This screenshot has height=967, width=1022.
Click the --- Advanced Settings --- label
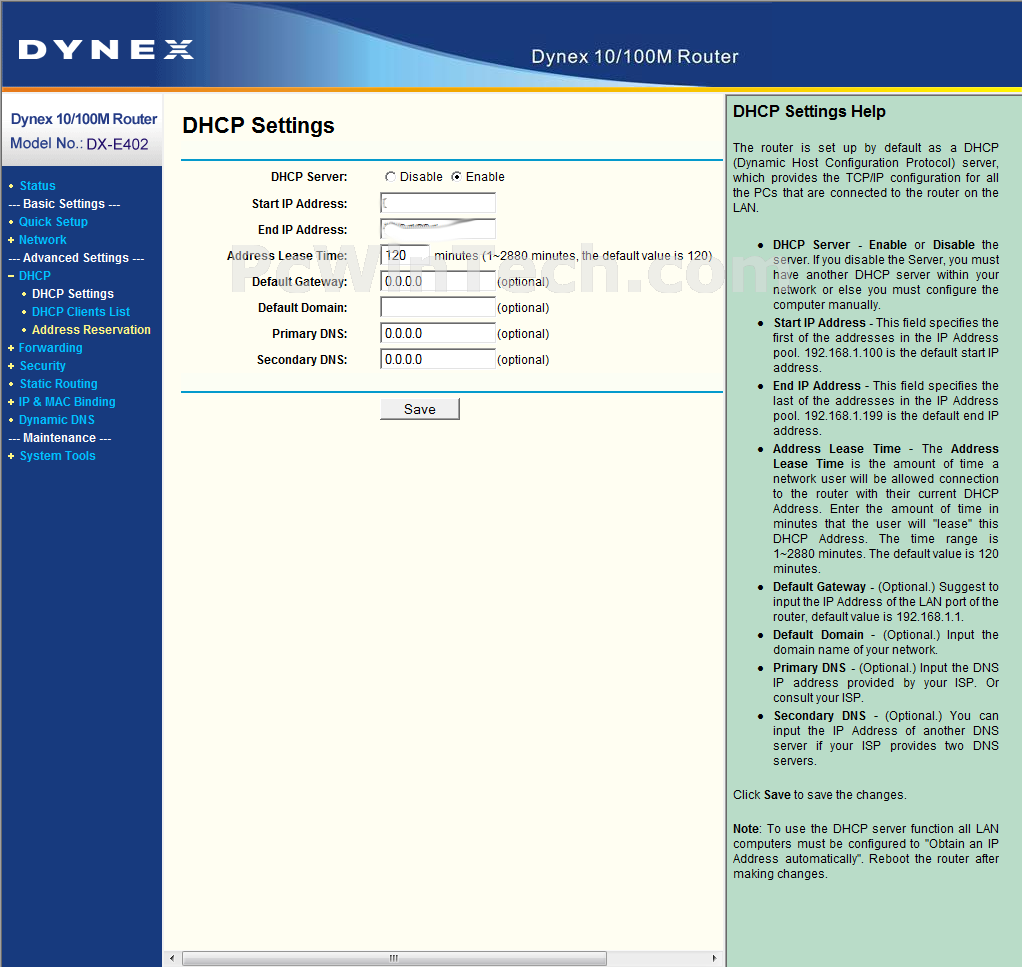click(x=76, y=258)
